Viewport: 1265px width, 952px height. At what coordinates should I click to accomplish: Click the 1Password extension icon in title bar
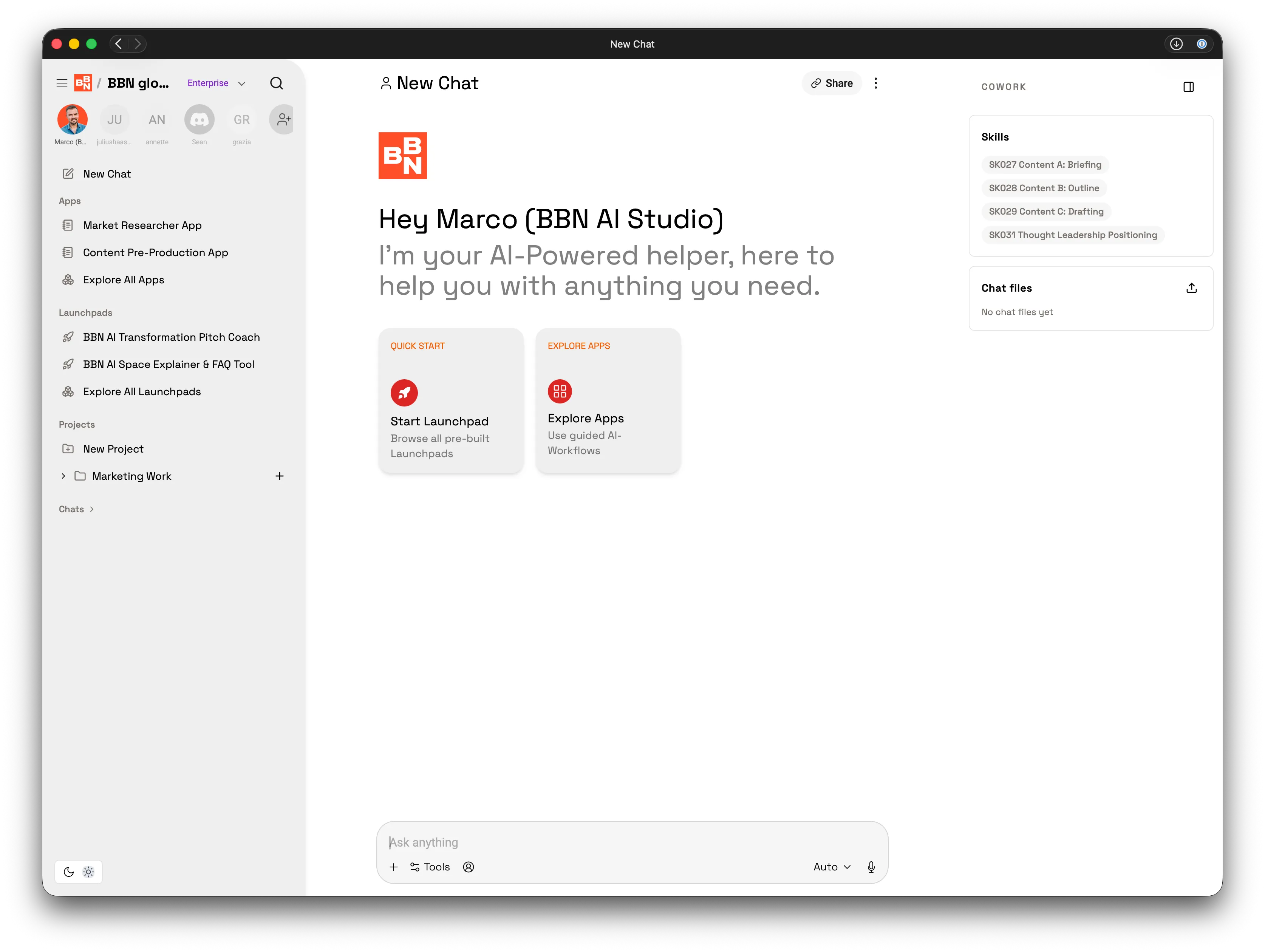1202,44
